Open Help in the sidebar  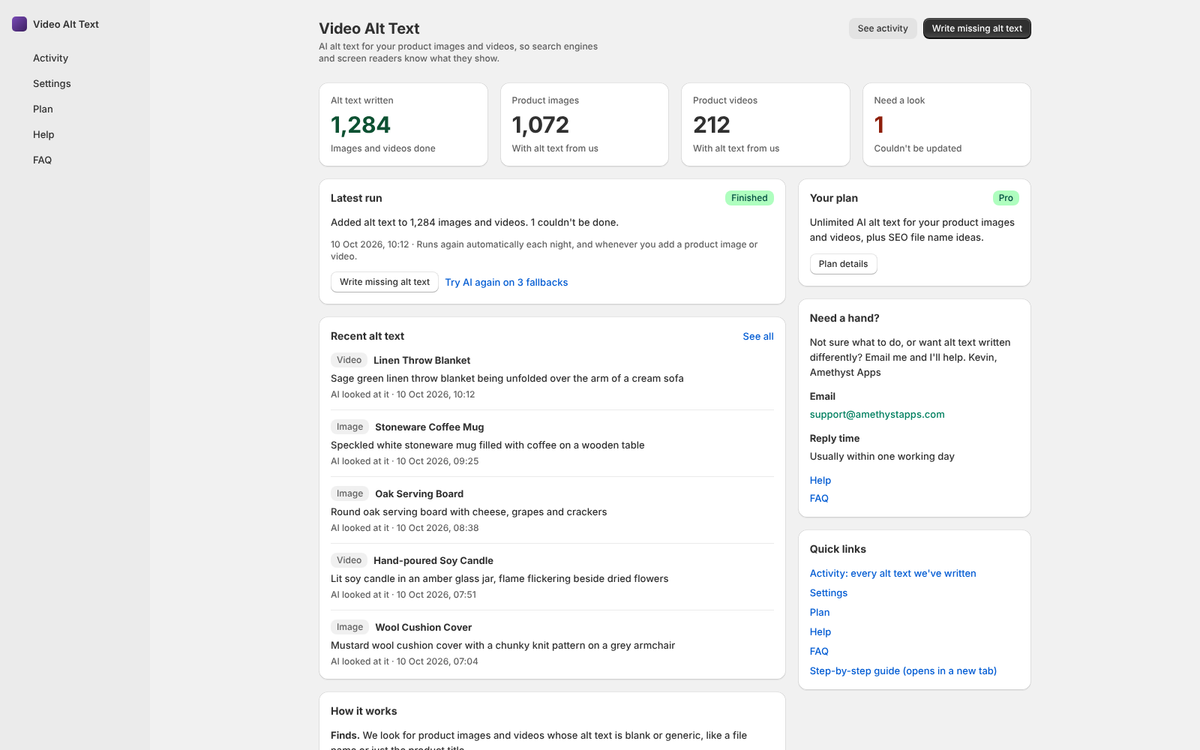click(44, 135)
